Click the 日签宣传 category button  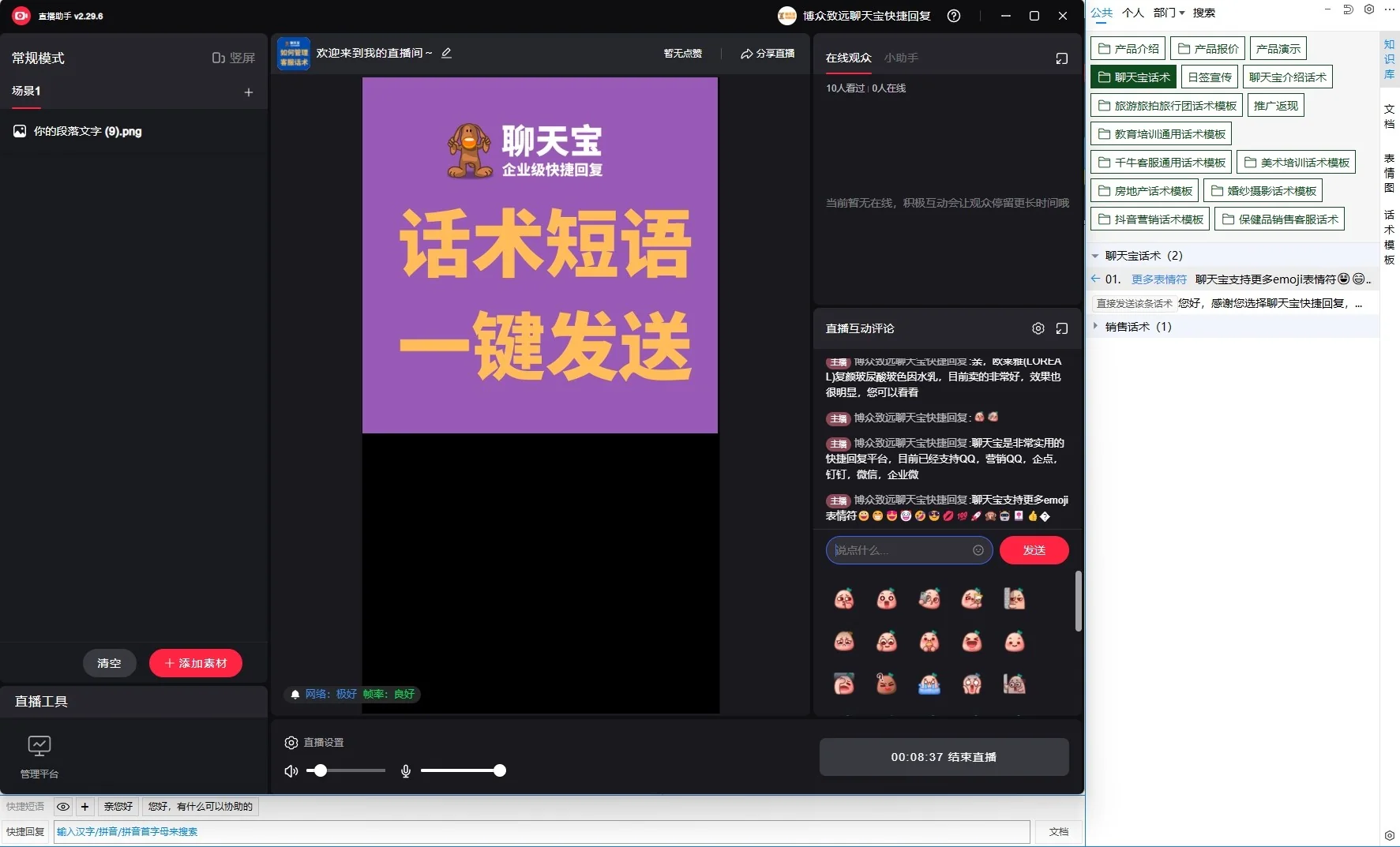[x=1210, y=77]
